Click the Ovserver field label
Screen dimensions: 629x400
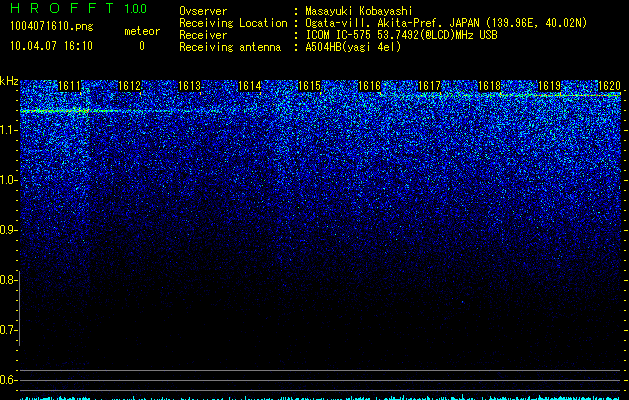203,11
